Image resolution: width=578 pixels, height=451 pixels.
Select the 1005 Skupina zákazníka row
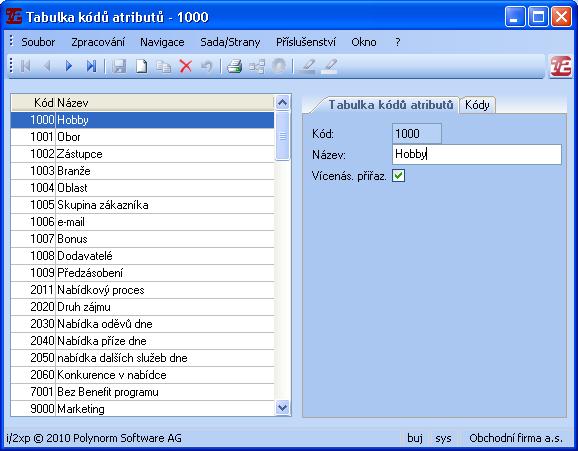pyautogui.click(x=143, y=205)
